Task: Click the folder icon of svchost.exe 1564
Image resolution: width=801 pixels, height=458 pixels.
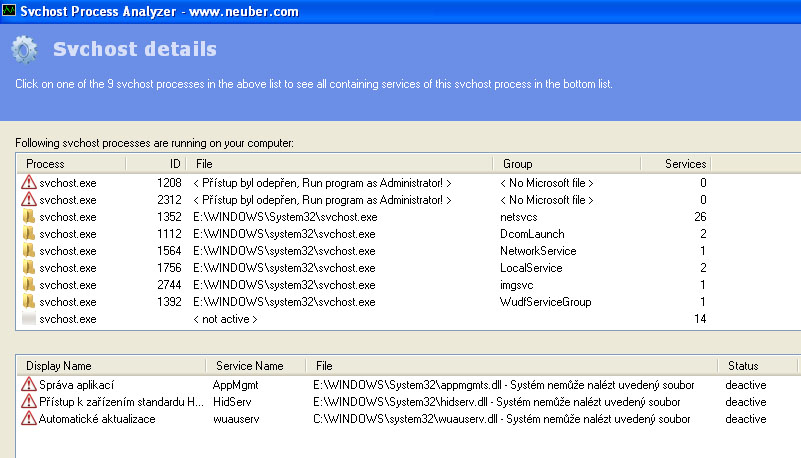Action: [29, 250]
